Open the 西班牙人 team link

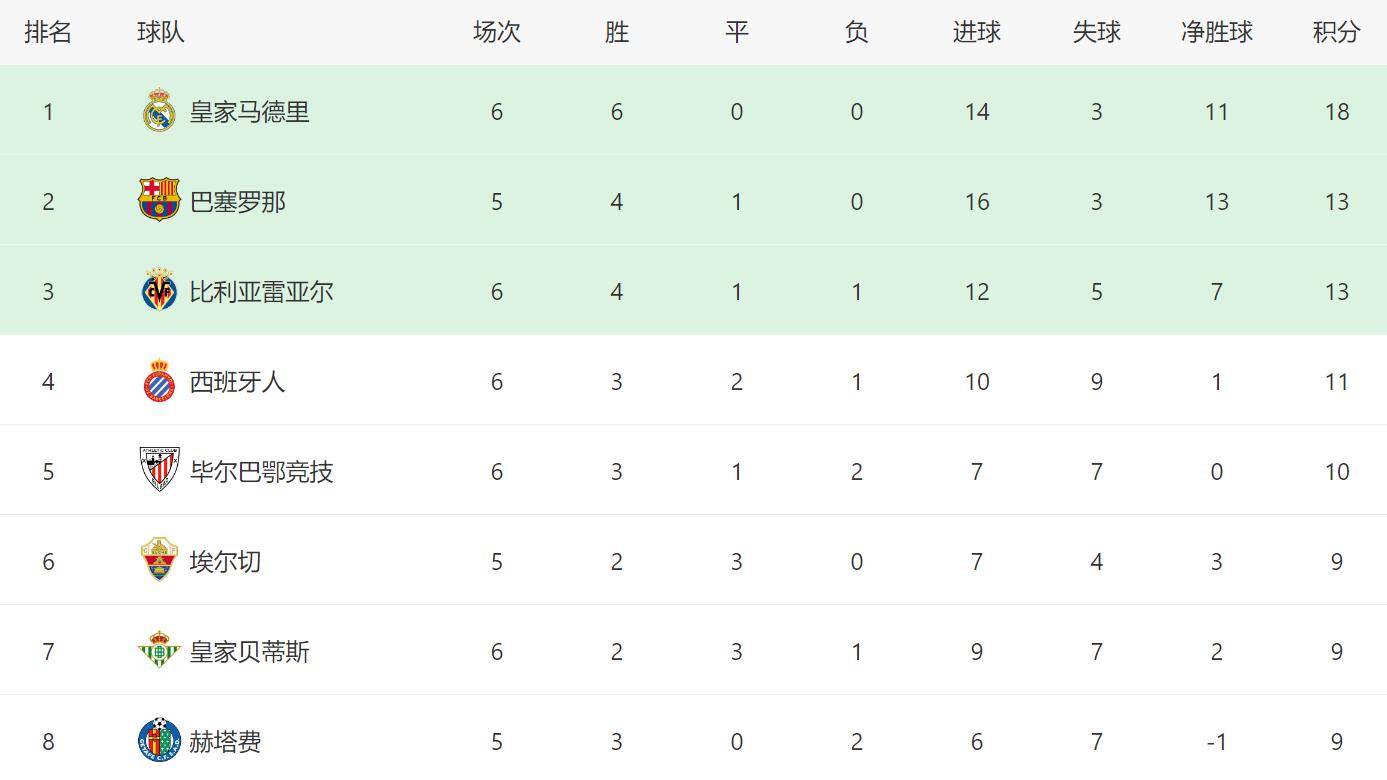pyautogui.click(x=238, y=382)
